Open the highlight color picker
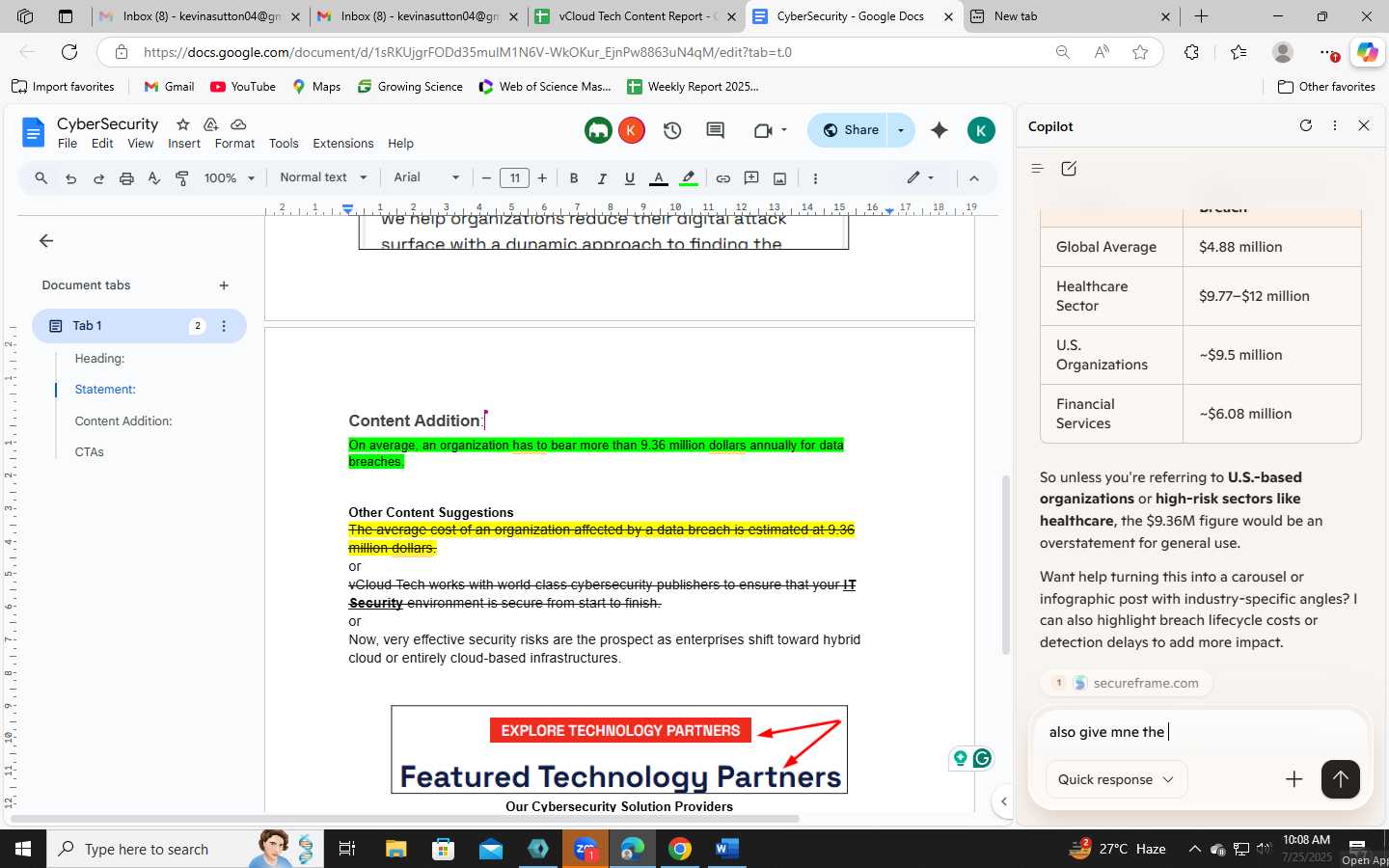 coord(688,177)
